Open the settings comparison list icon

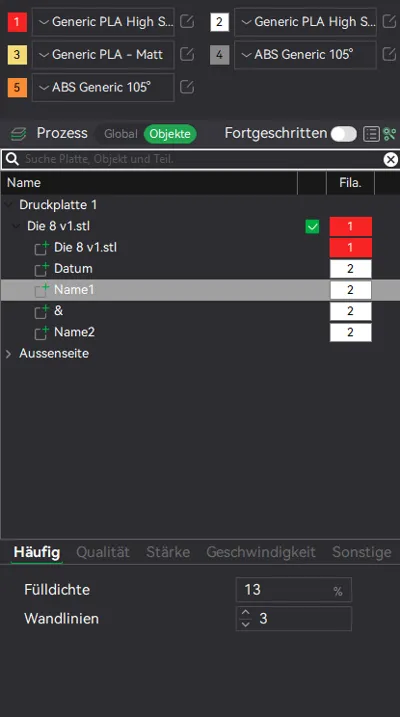pos(371,134)
